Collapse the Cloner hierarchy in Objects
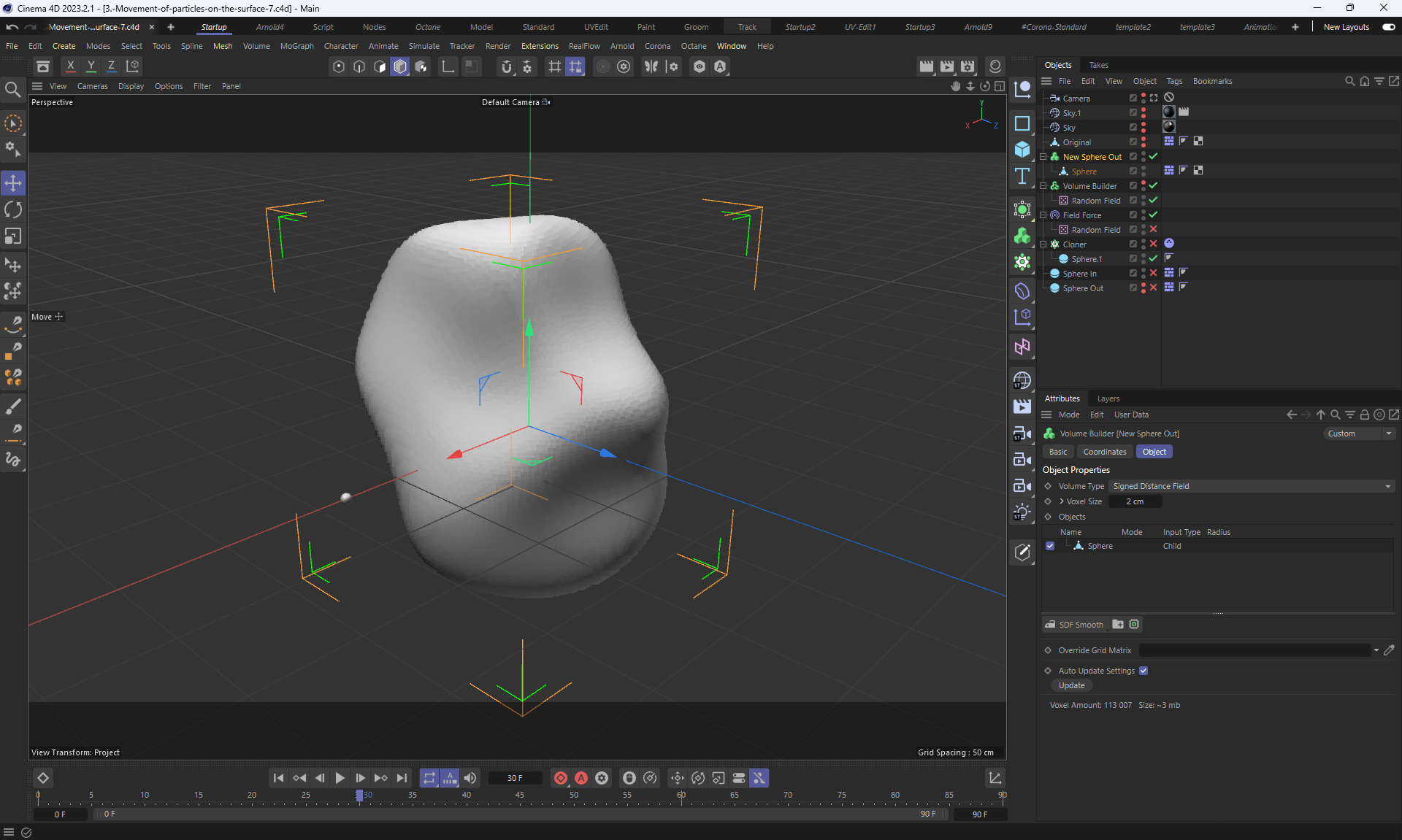 1043,244
